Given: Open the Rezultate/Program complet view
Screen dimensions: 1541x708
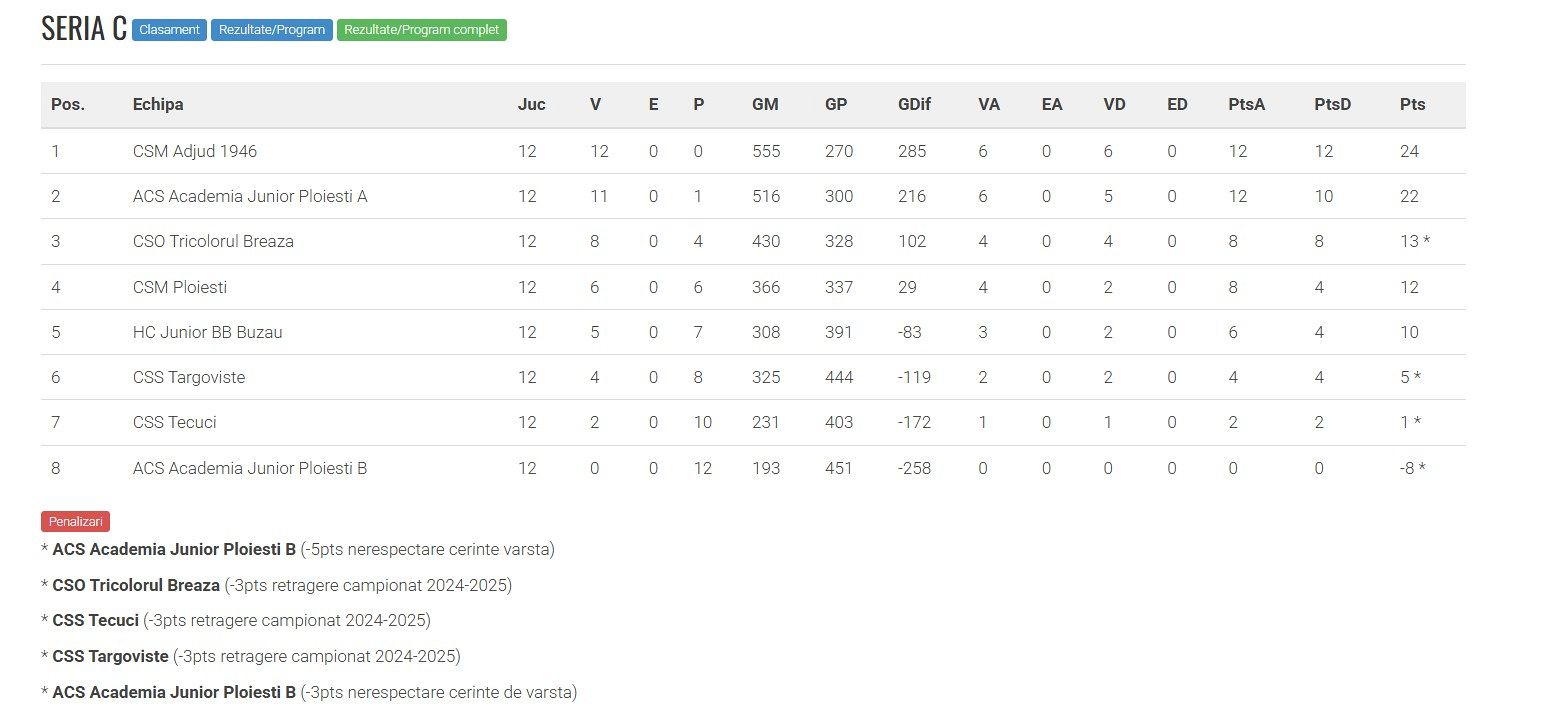Looking at the screenshot, I should tap(422, 30).
